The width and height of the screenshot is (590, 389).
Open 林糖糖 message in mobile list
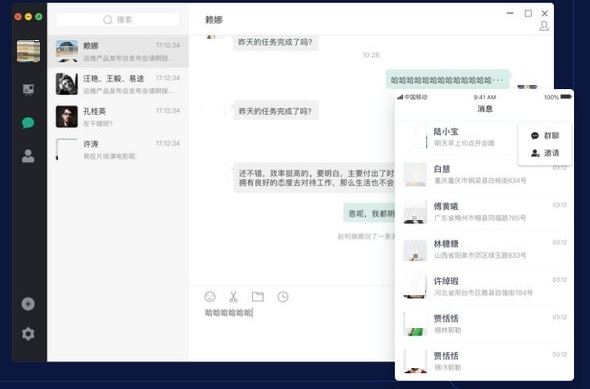tap(484, 249)
